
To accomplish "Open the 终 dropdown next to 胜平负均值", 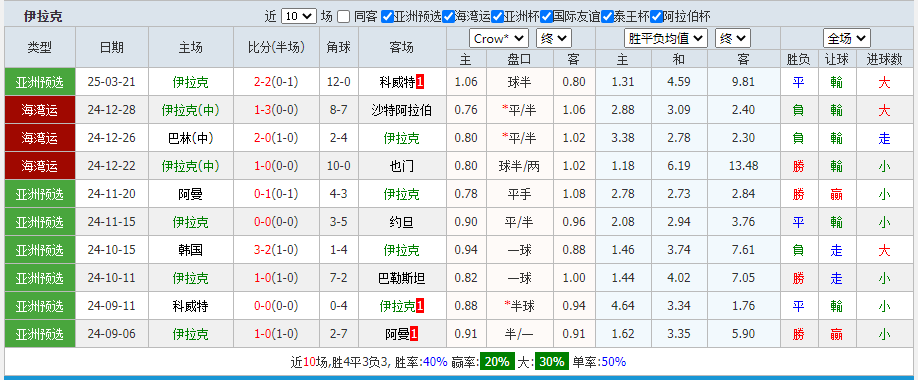I will 732,39.
